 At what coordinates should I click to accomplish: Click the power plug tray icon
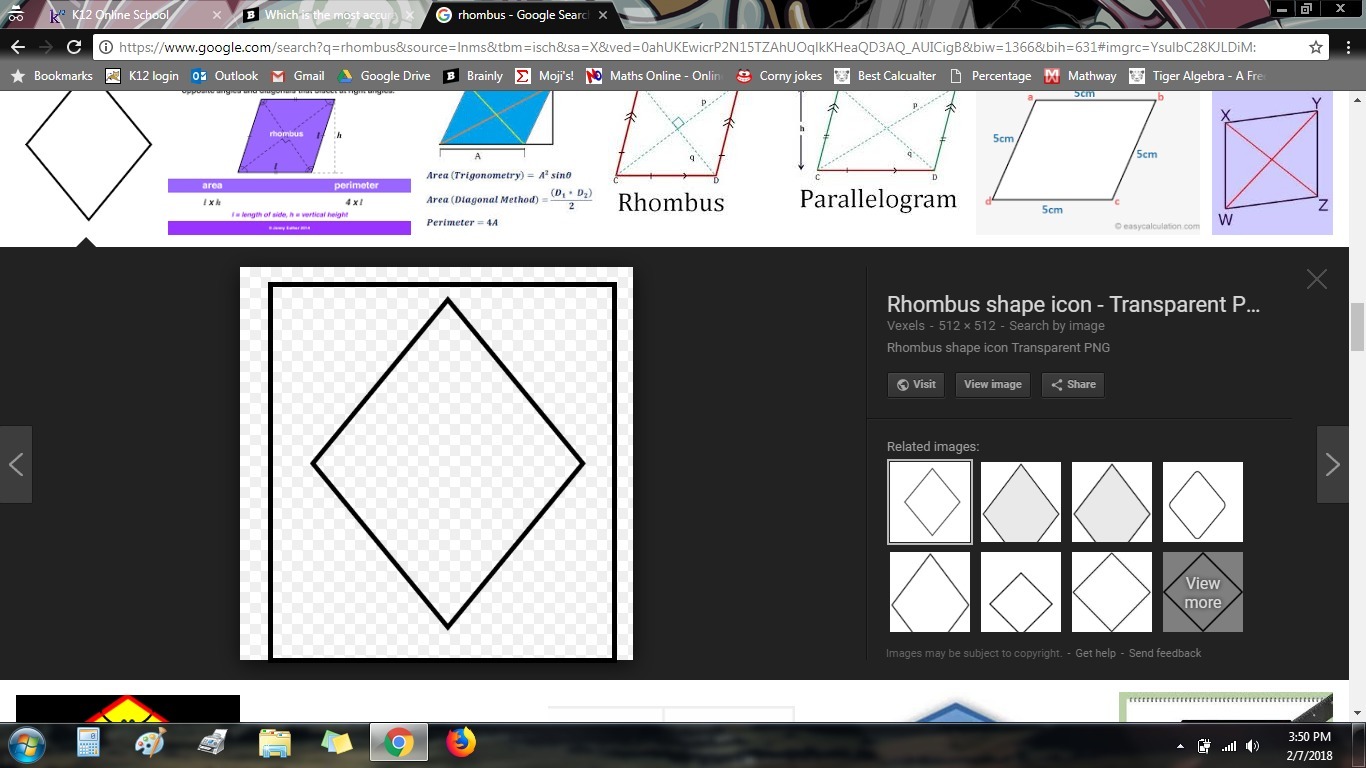[1204, 746]
